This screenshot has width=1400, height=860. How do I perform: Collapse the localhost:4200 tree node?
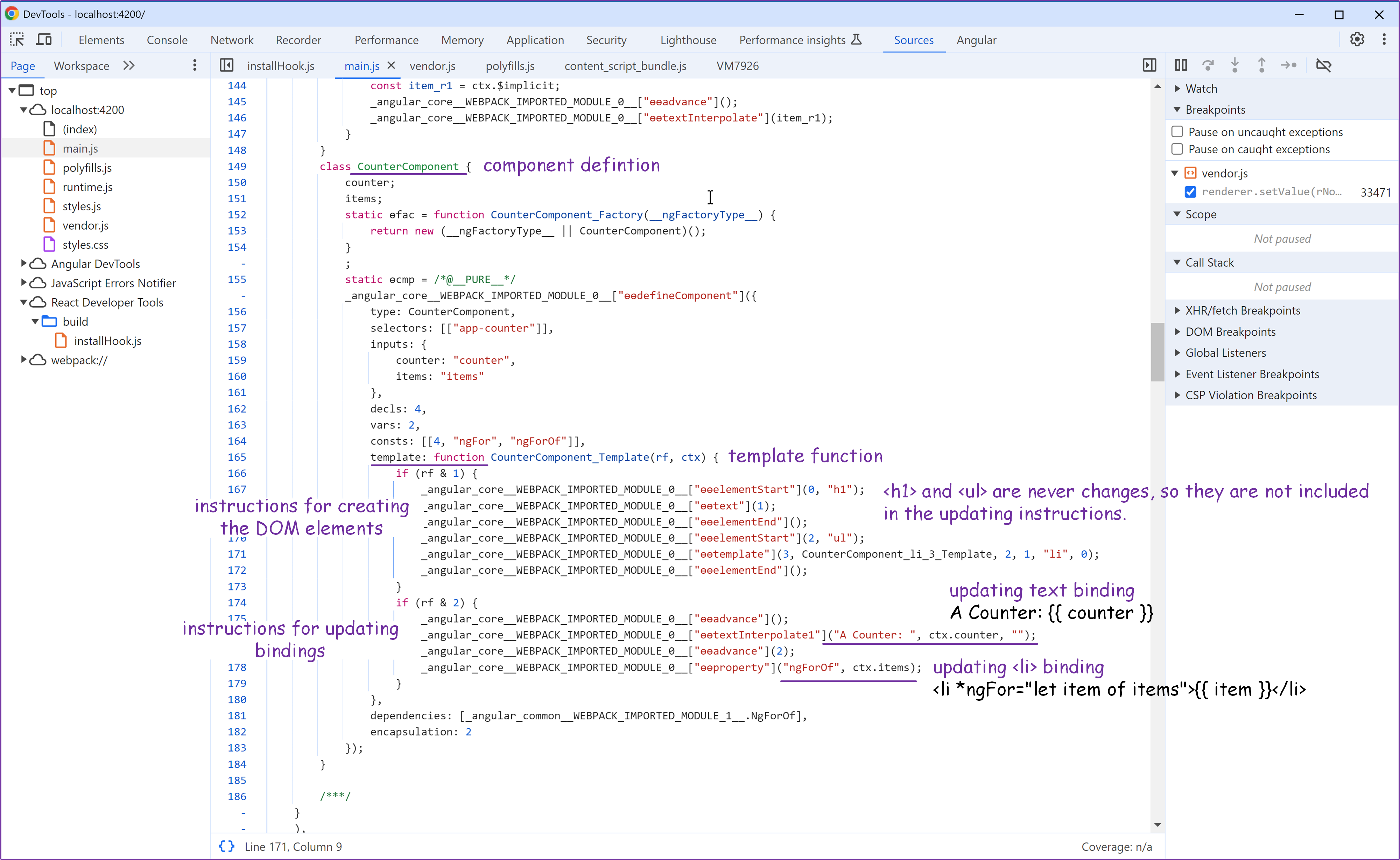[x=23, y=110]
